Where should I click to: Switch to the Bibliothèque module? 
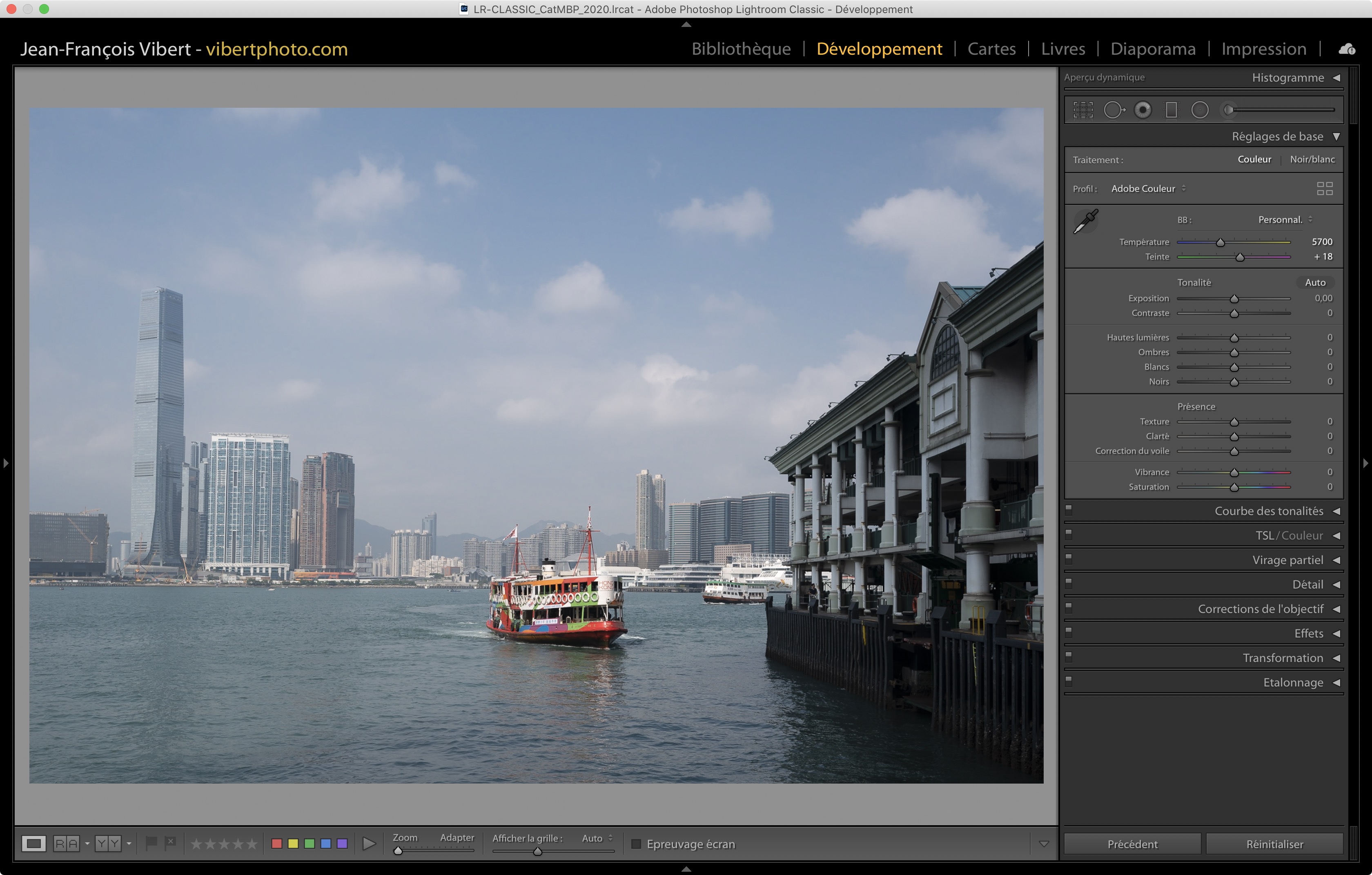(x=741, y=49)
